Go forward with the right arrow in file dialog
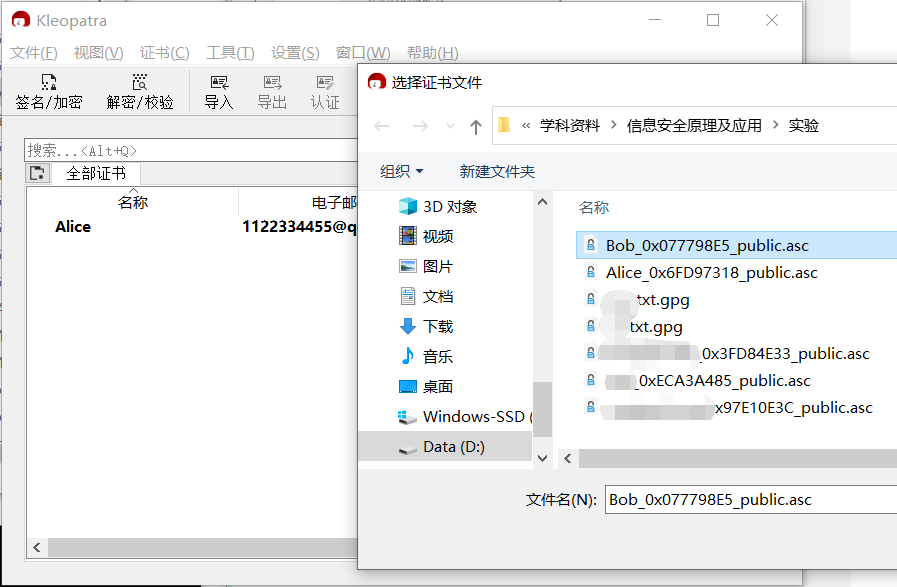 click(420, 126)
